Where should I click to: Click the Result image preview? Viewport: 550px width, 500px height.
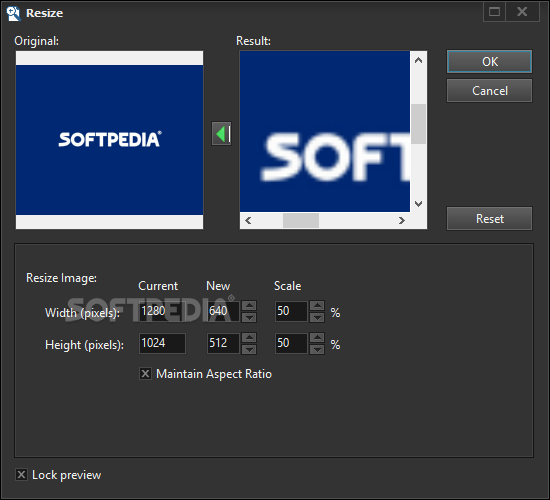point(325,131)
